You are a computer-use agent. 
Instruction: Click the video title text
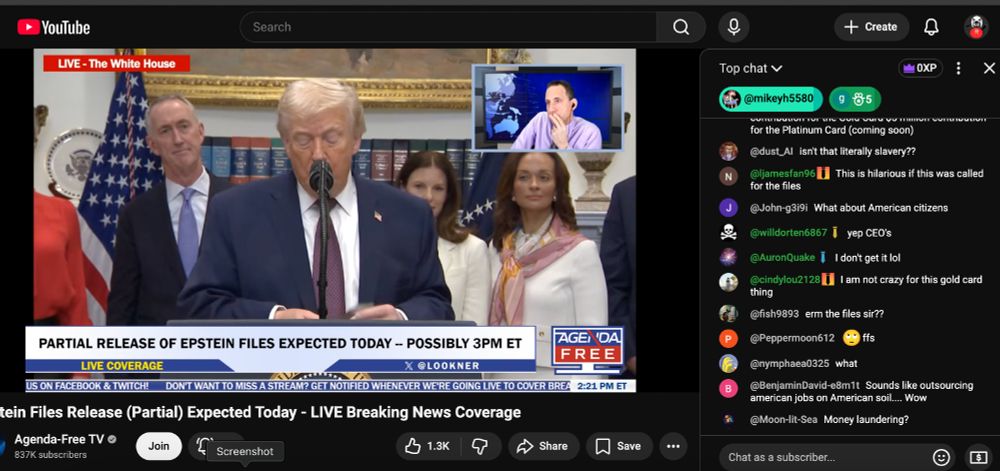click(x=260, y=412)
